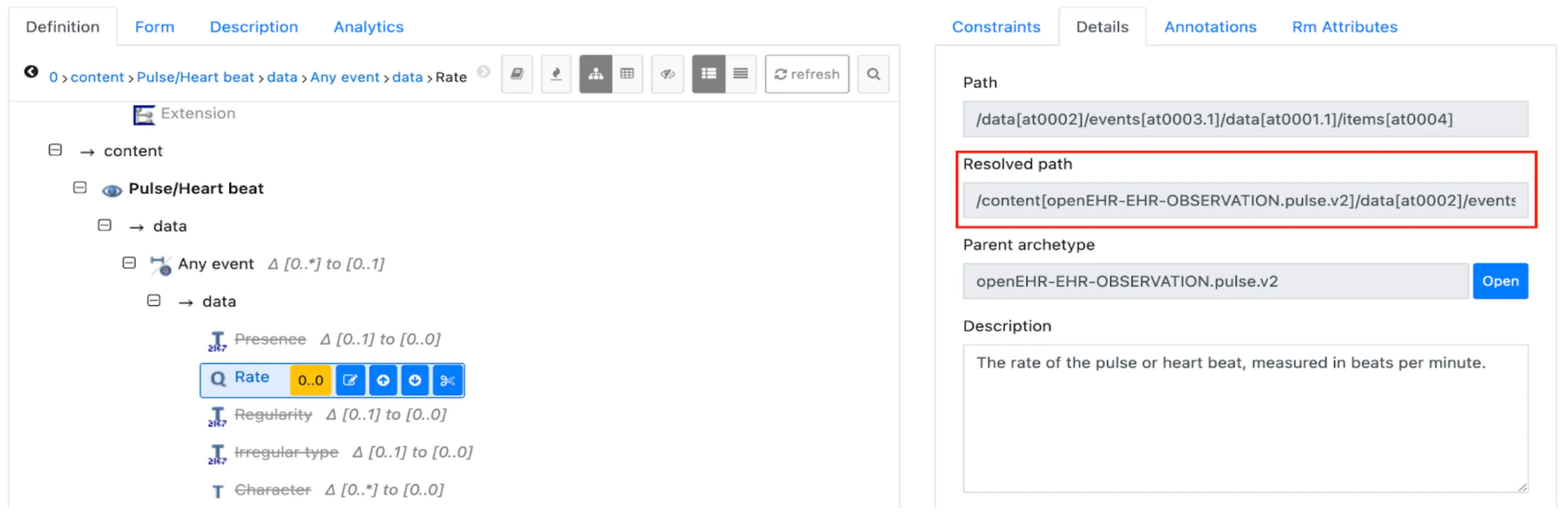1568x526 pixels.
Task: Move Rate node up with arrow icon
Action: coord(383,380)
